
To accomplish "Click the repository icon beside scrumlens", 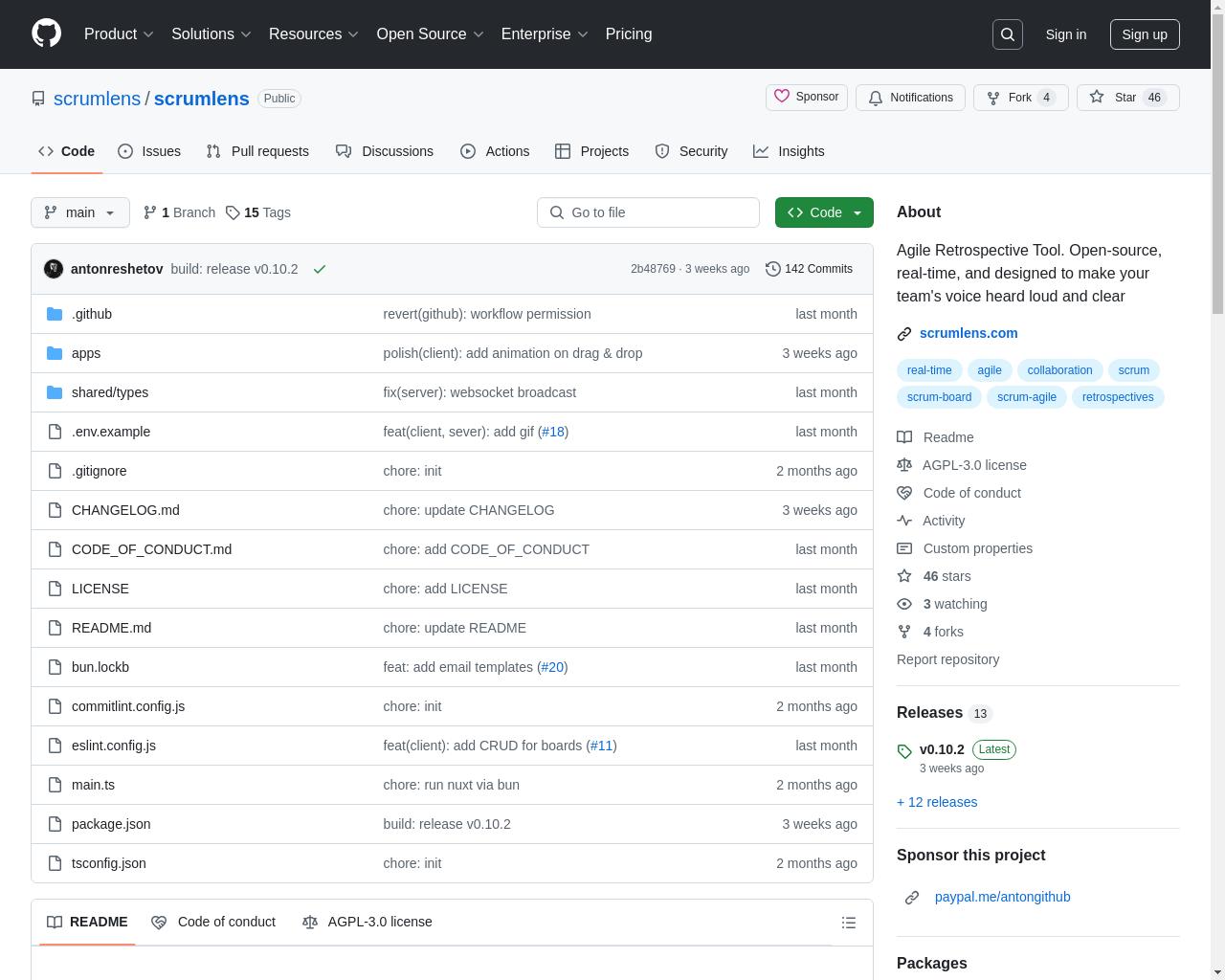I will [38, 99].
